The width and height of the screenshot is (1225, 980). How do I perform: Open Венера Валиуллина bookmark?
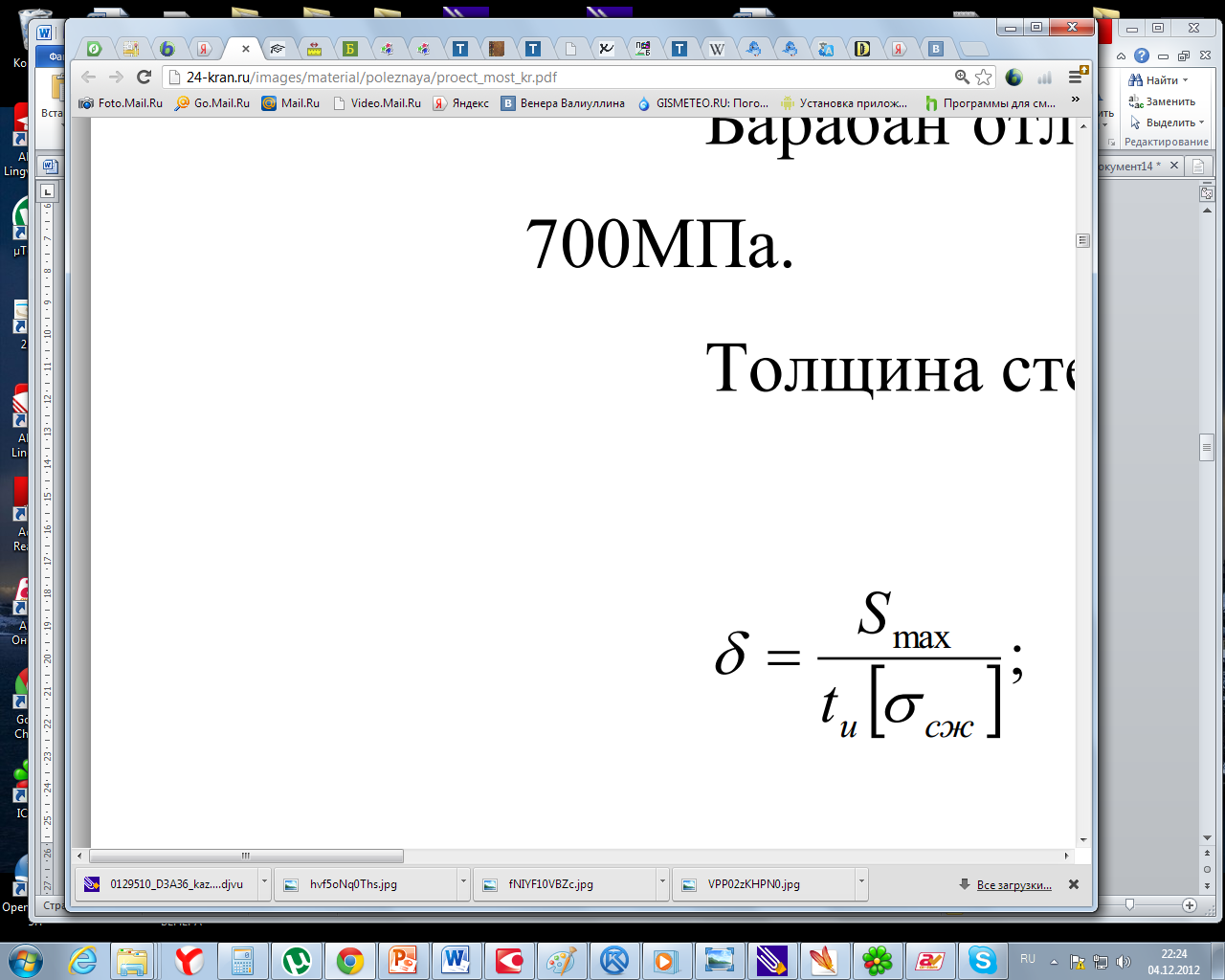coord(564,103)
